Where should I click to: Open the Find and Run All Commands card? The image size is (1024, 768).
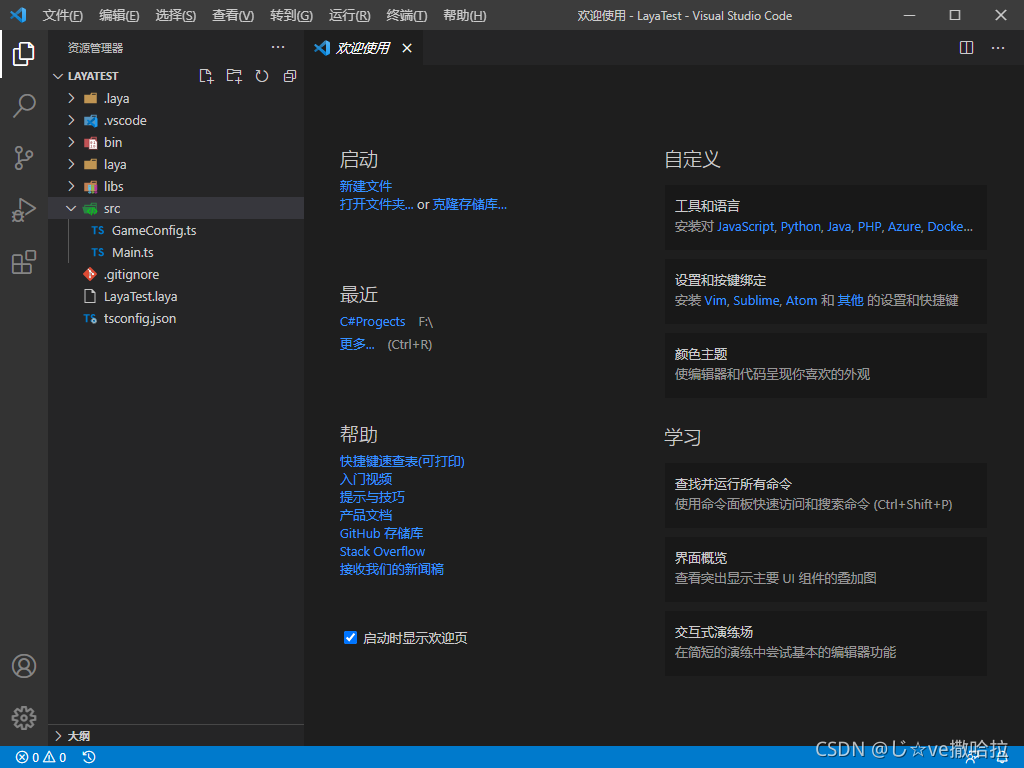point(825,495)
